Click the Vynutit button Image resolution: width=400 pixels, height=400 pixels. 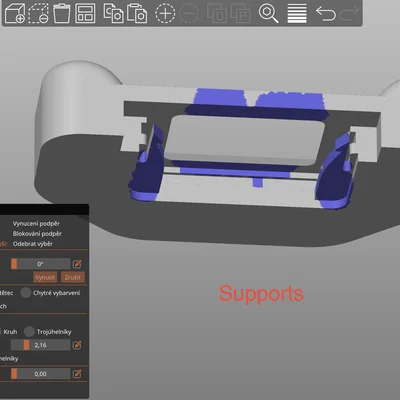[45, 277]
